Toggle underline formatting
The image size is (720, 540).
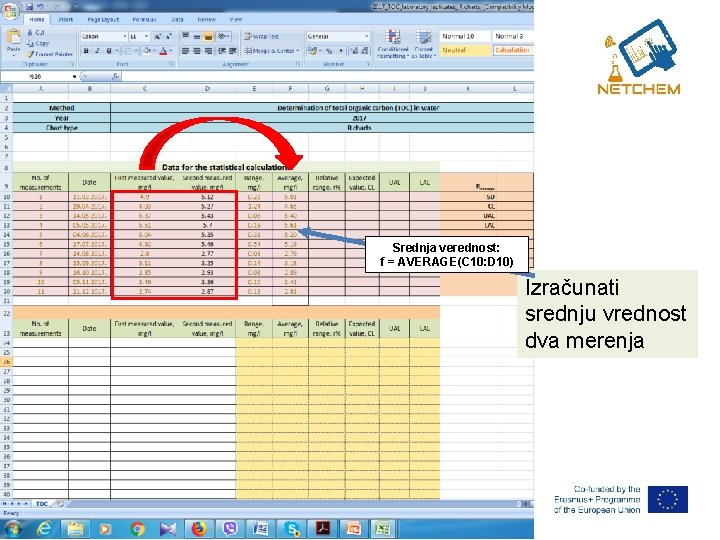(109, 51)
